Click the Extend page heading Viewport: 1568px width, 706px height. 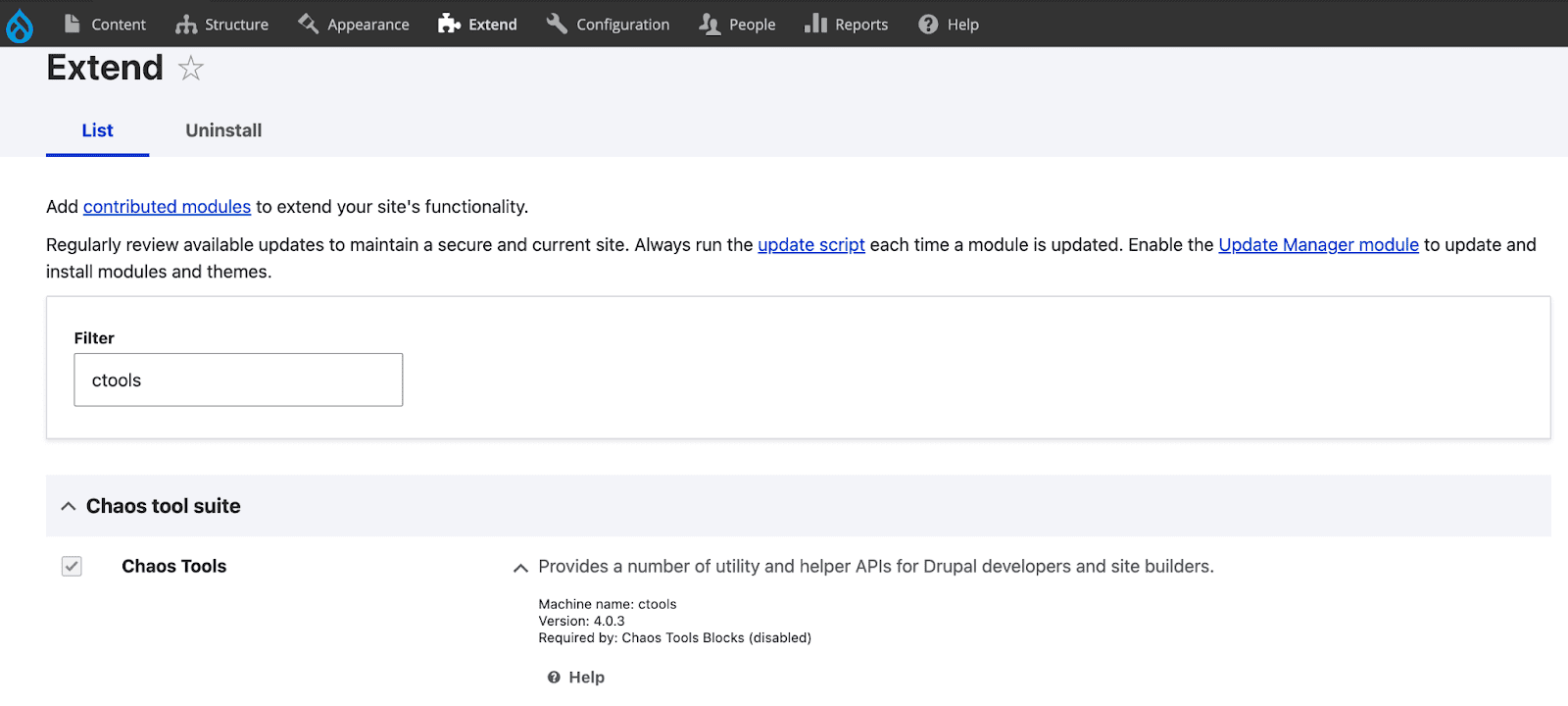pyautogui.click(x=105, y=68)
